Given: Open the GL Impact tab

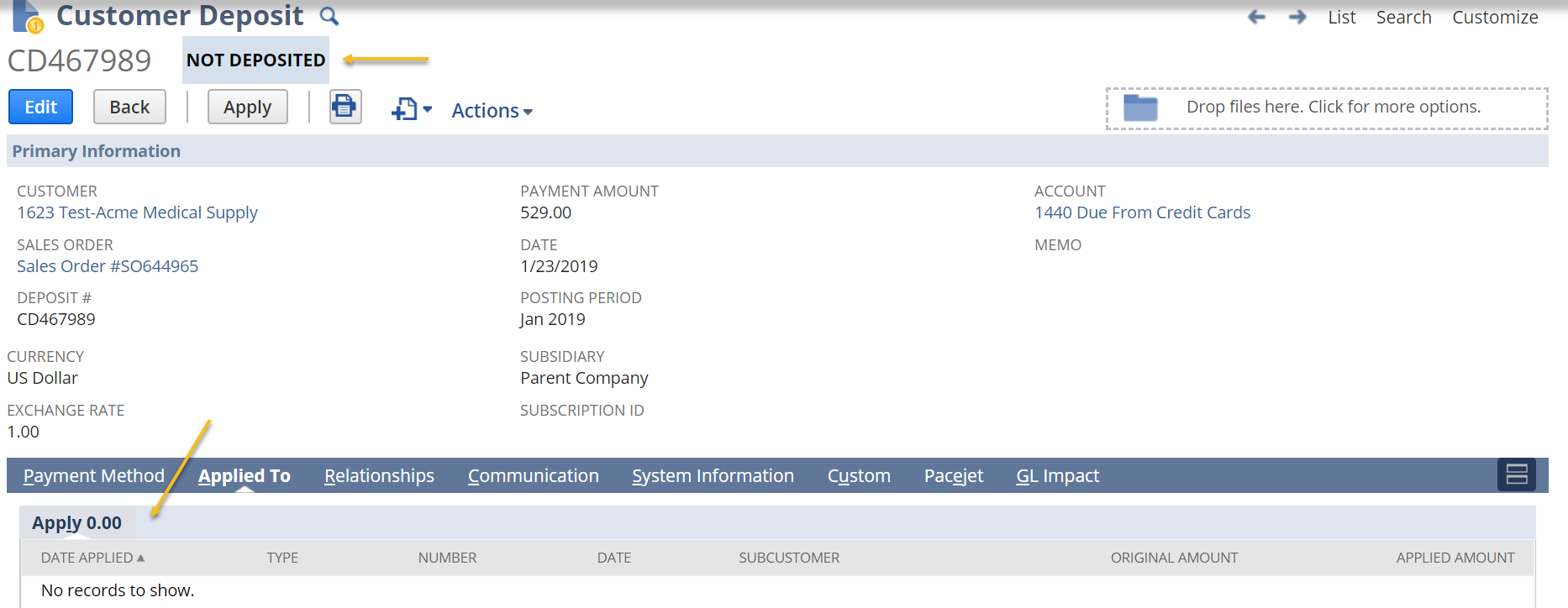Looking at the screenshot, I should point(1057,475).
